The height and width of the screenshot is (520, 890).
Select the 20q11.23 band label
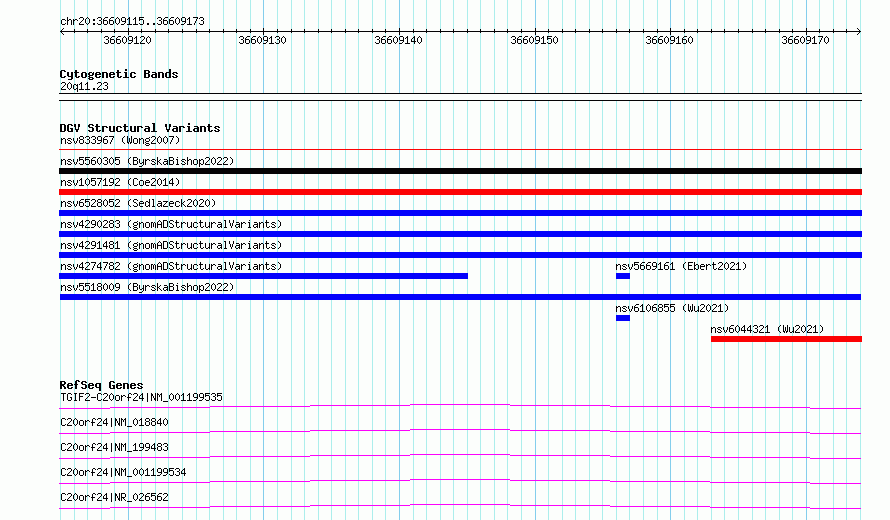(84, 86)
